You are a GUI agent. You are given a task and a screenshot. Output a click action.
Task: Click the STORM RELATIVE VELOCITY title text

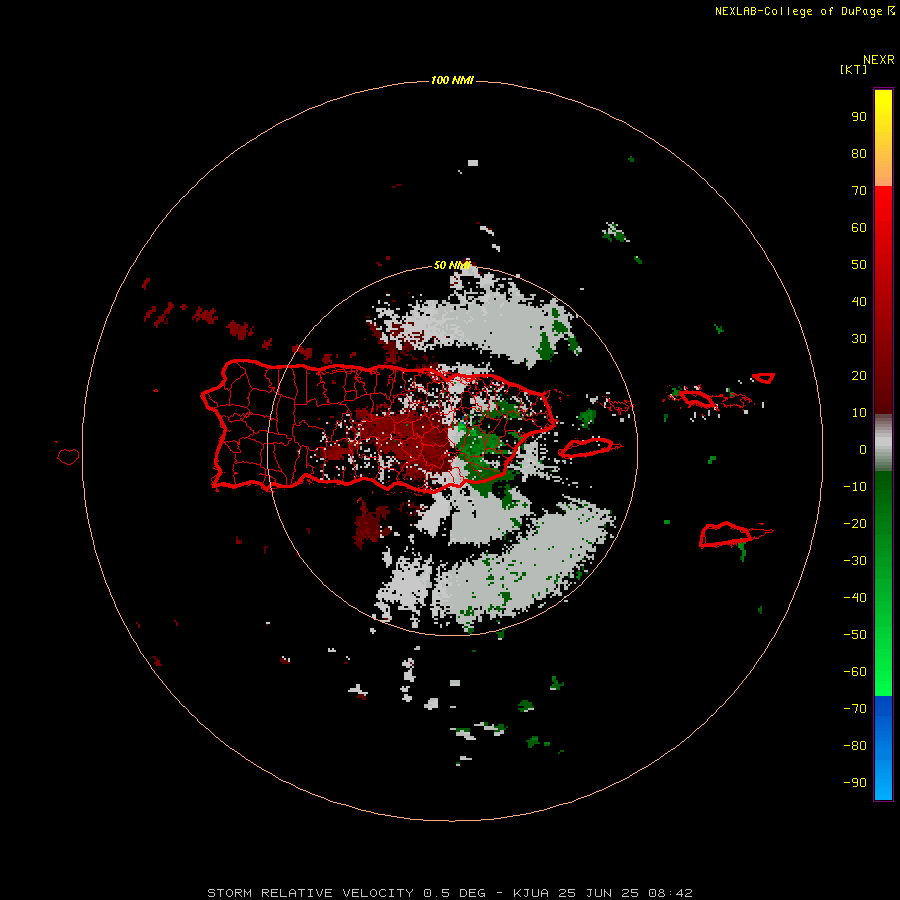click(311, 893)
